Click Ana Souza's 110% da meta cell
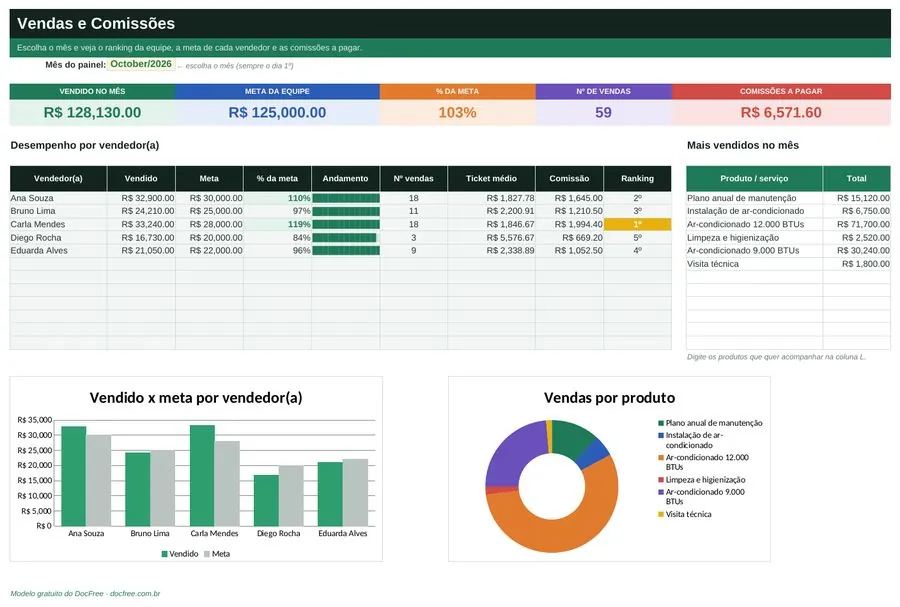The image size is (900, 607). coord(277,198)
